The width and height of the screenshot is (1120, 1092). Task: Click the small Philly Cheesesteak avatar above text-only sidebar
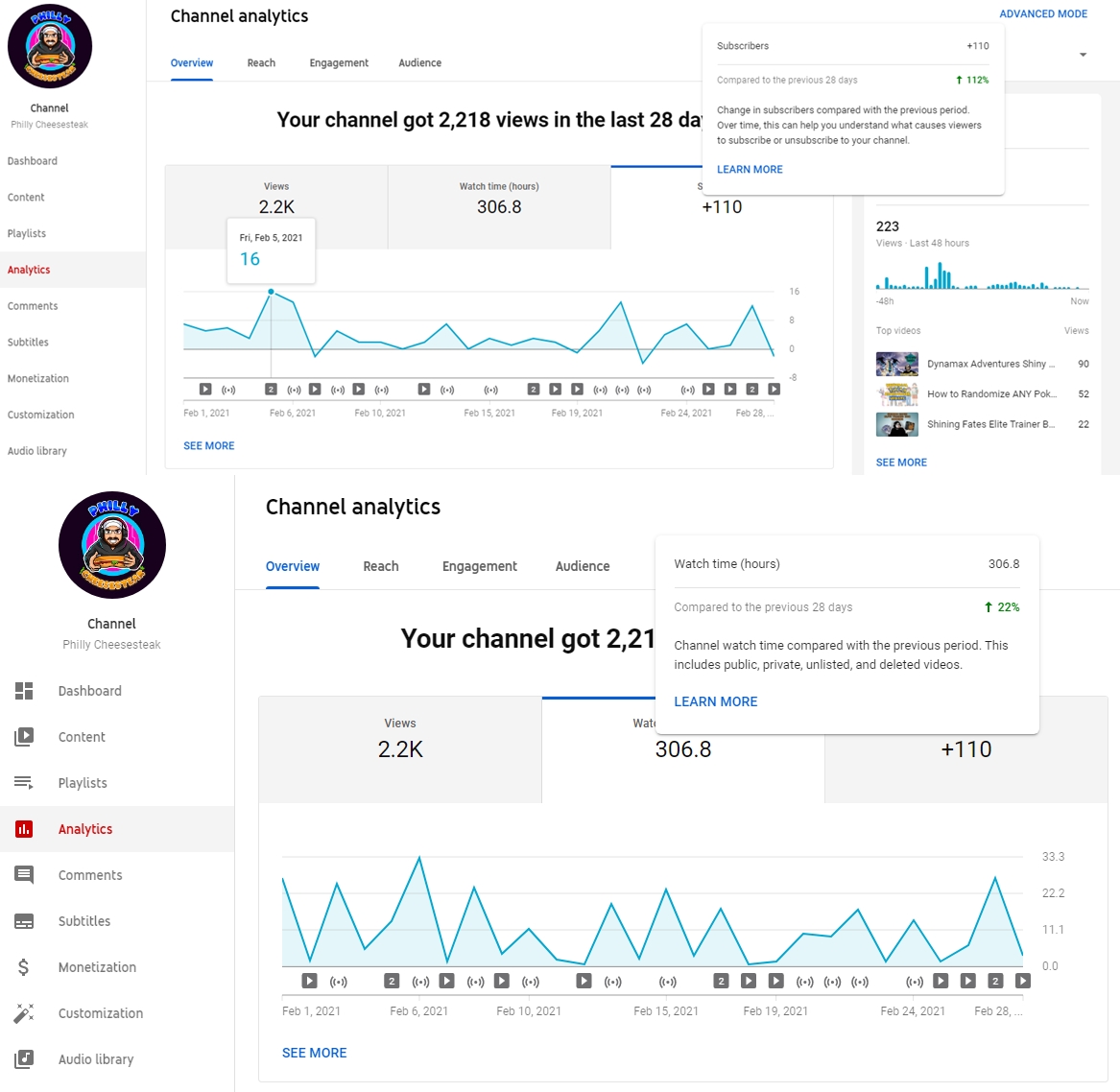point(49,46)
